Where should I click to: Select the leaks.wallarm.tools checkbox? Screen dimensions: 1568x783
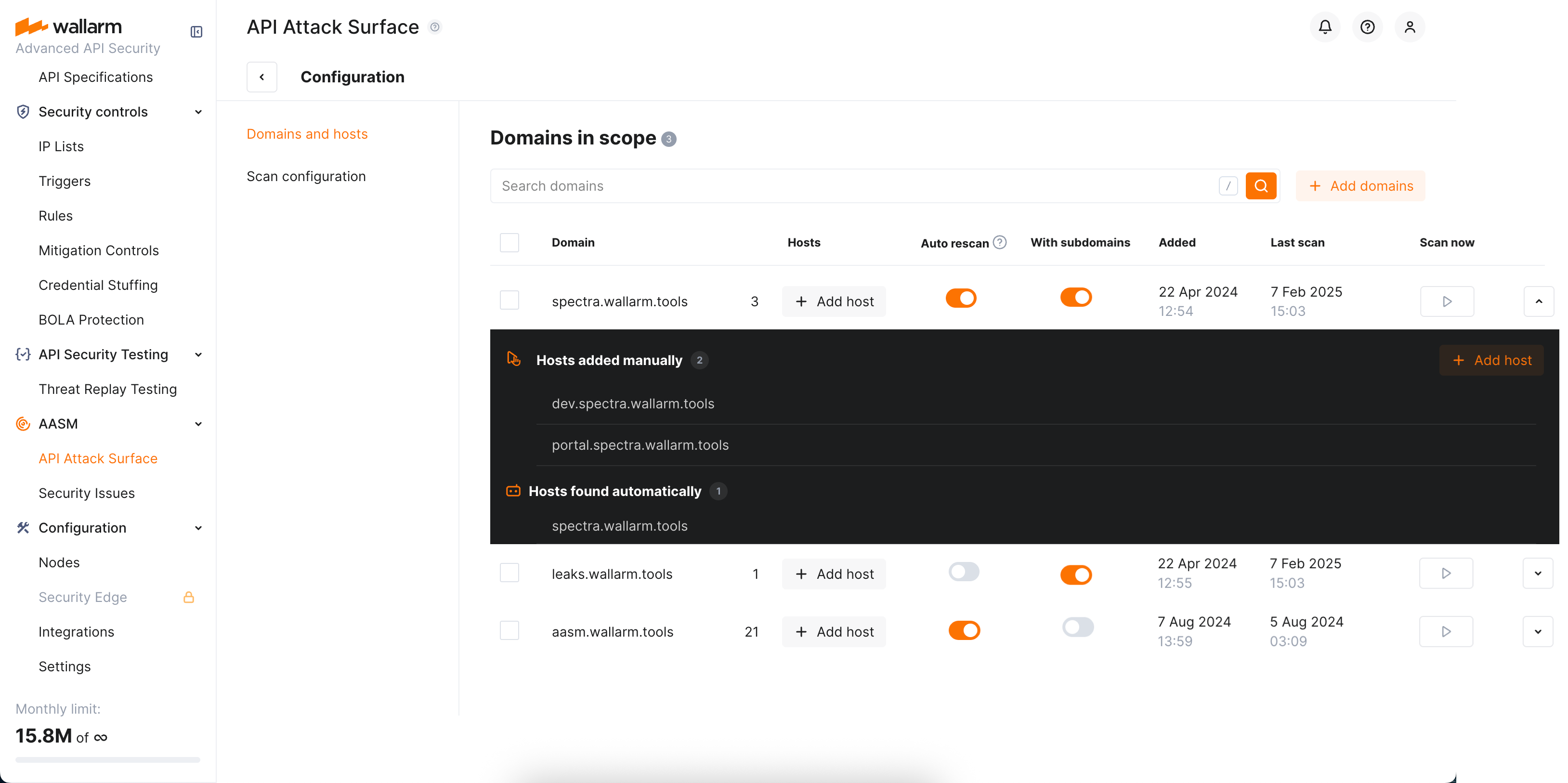[x=510, y=573]
